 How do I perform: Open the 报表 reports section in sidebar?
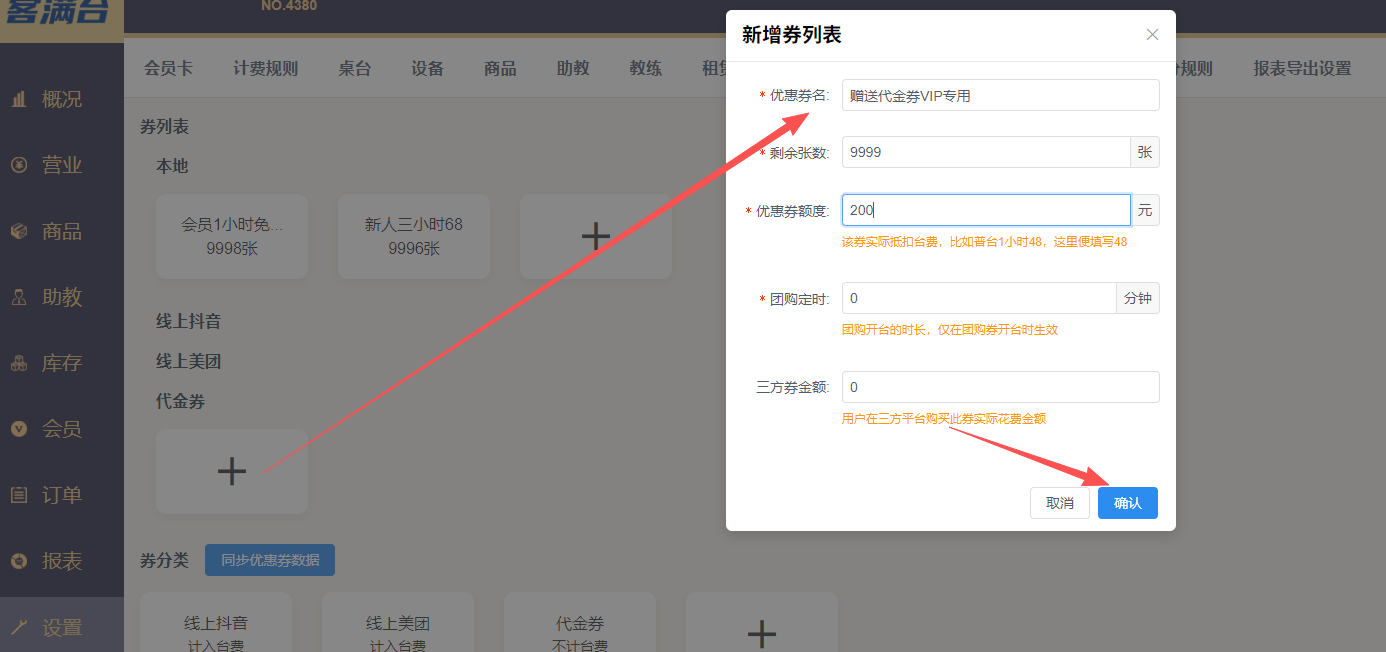coord(62,560)
